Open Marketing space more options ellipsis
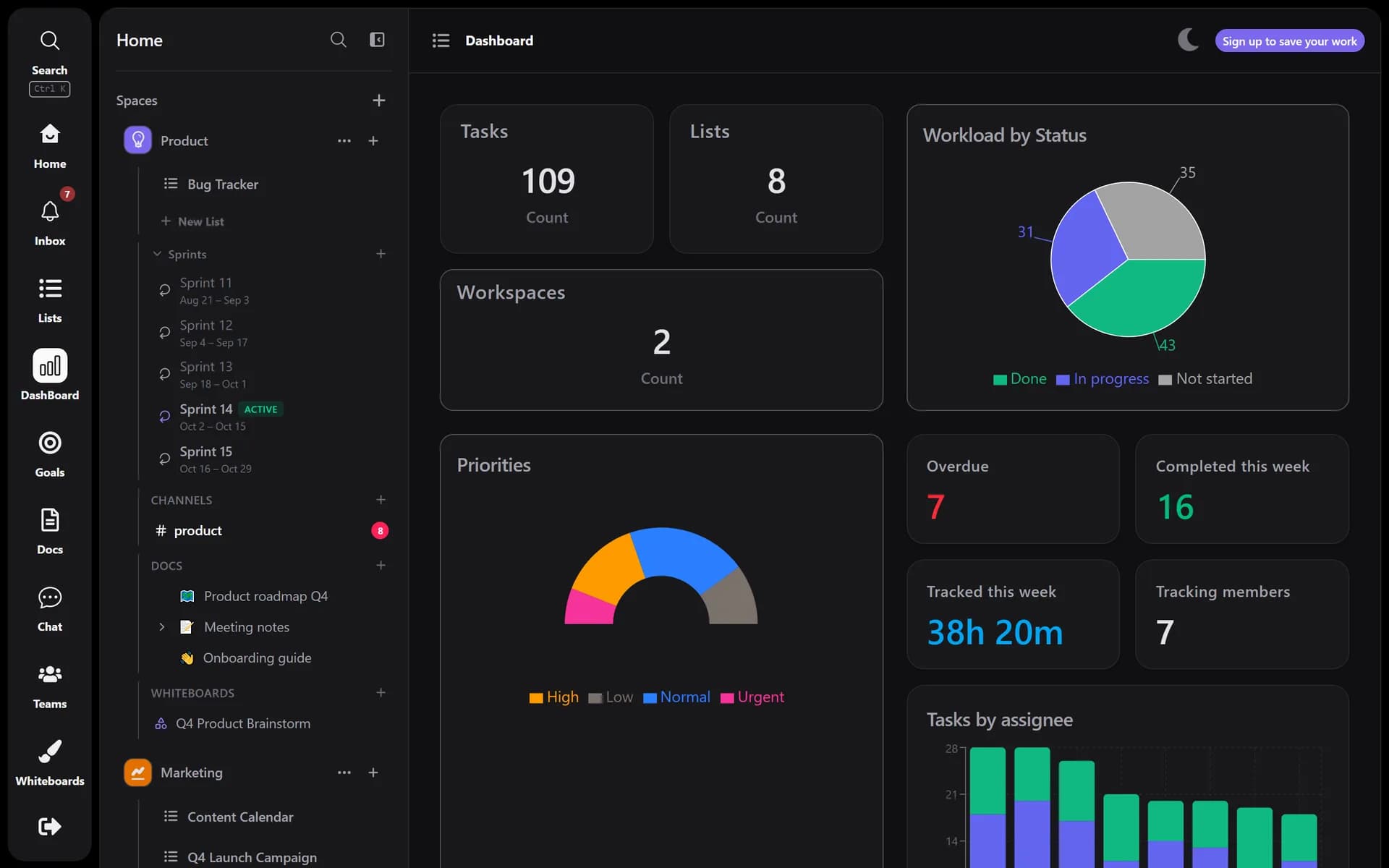The image size is (1389, 868). click(344, 773)
